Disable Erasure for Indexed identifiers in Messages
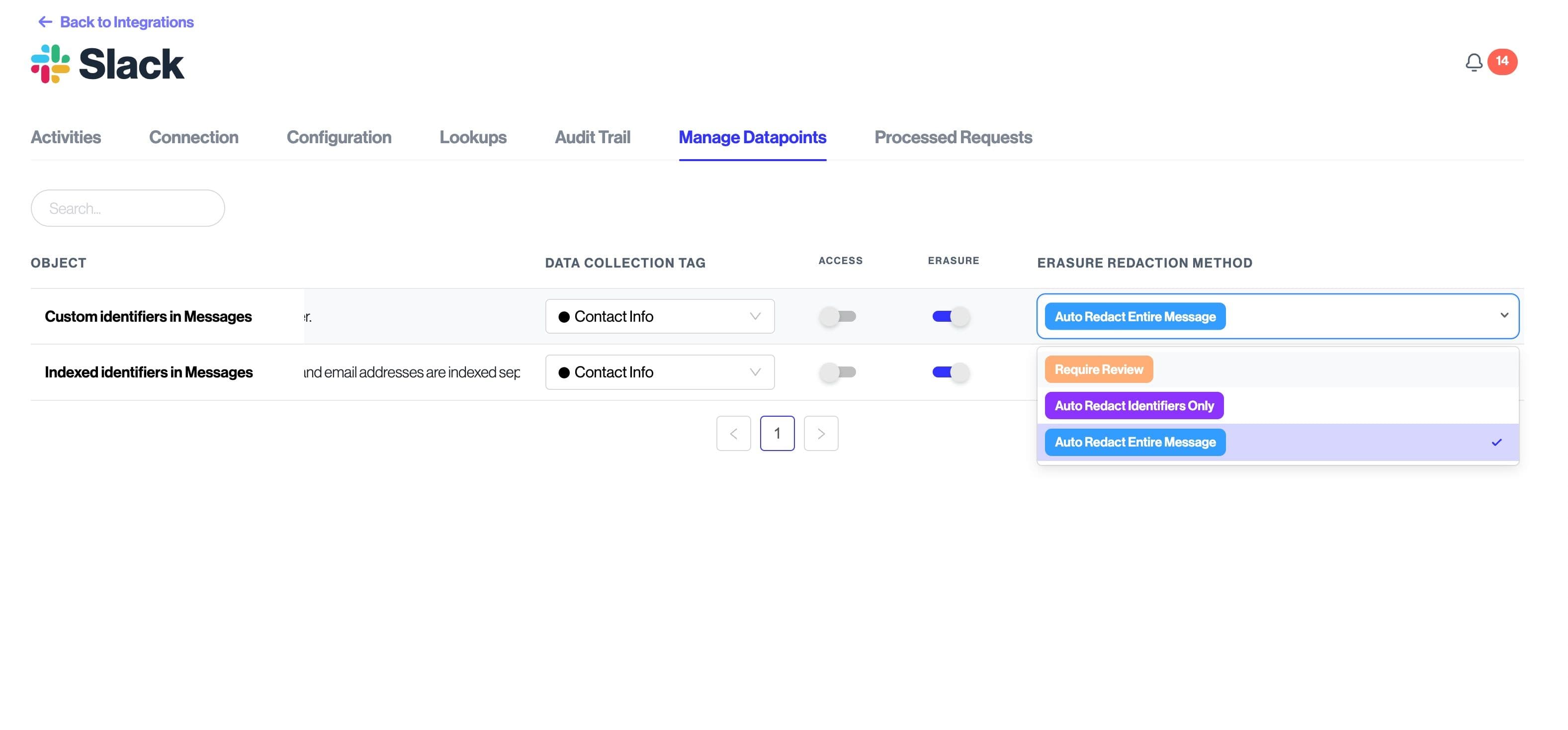 click(x=951, y=372)
